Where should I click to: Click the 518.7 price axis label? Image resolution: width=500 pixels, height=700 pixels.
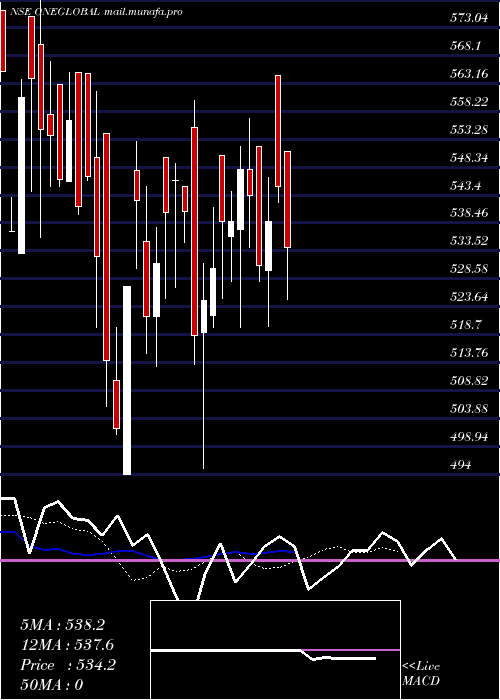coord(466,325)
